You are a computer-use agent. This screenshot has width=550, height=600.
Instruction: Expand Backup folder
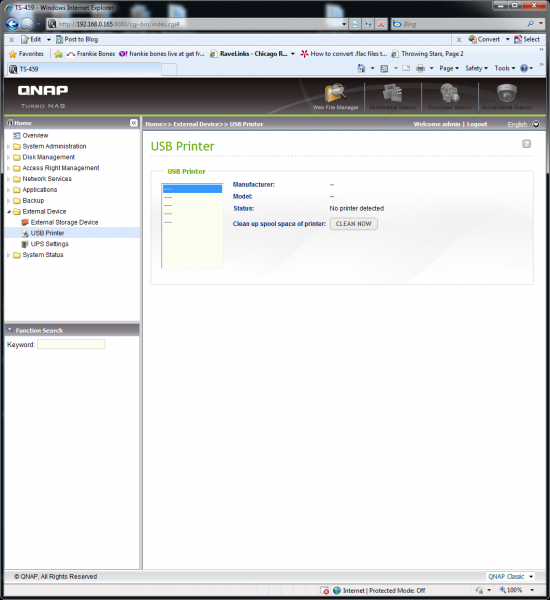click(8, 201)
